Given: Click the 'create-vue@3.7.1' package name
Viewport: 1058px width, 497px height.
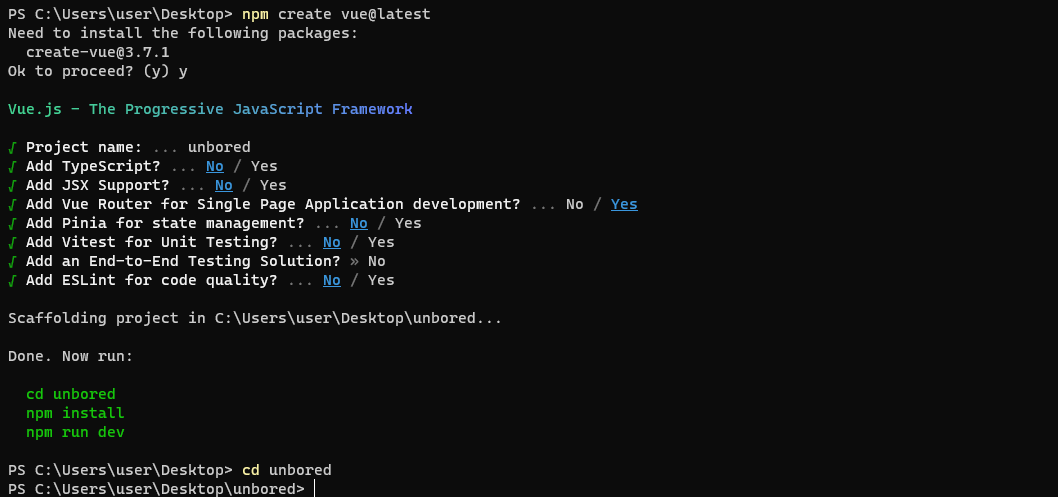Looking at the screenshot, I should [x=98, y=52].
